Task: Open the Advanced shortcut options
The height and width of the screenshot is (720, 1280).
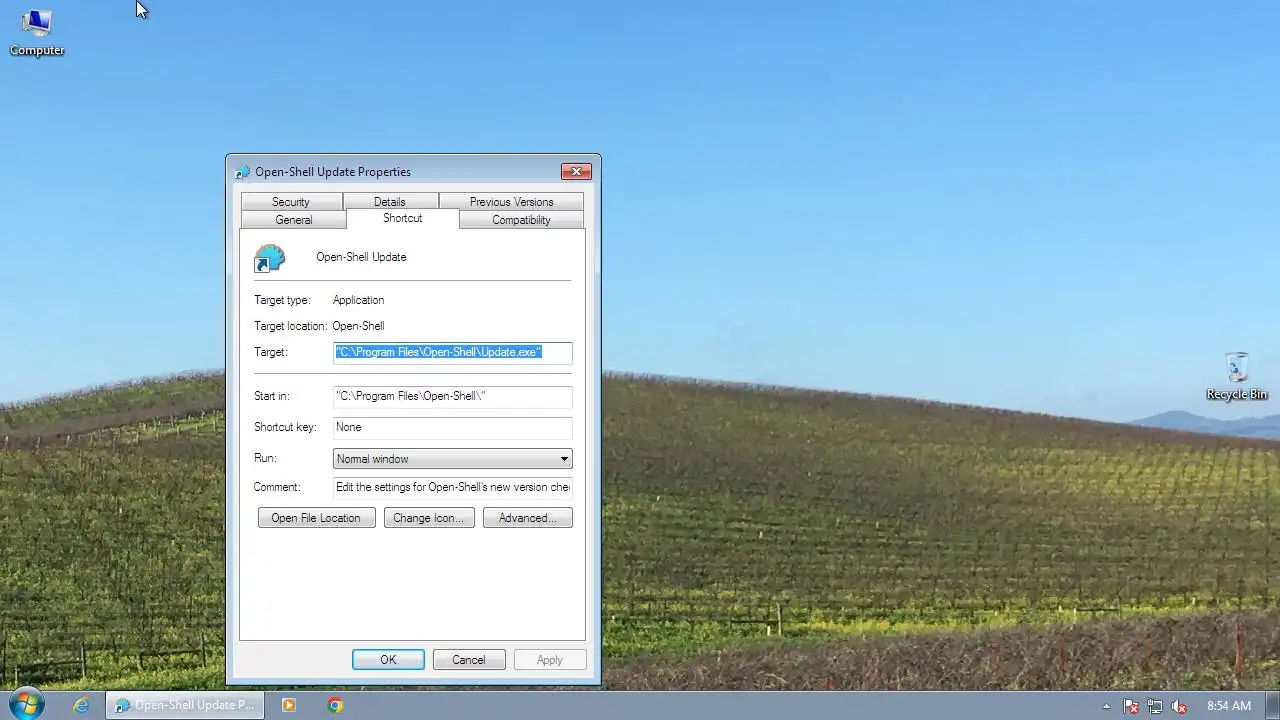Action: pyautogui.click(x=528, y=518)
